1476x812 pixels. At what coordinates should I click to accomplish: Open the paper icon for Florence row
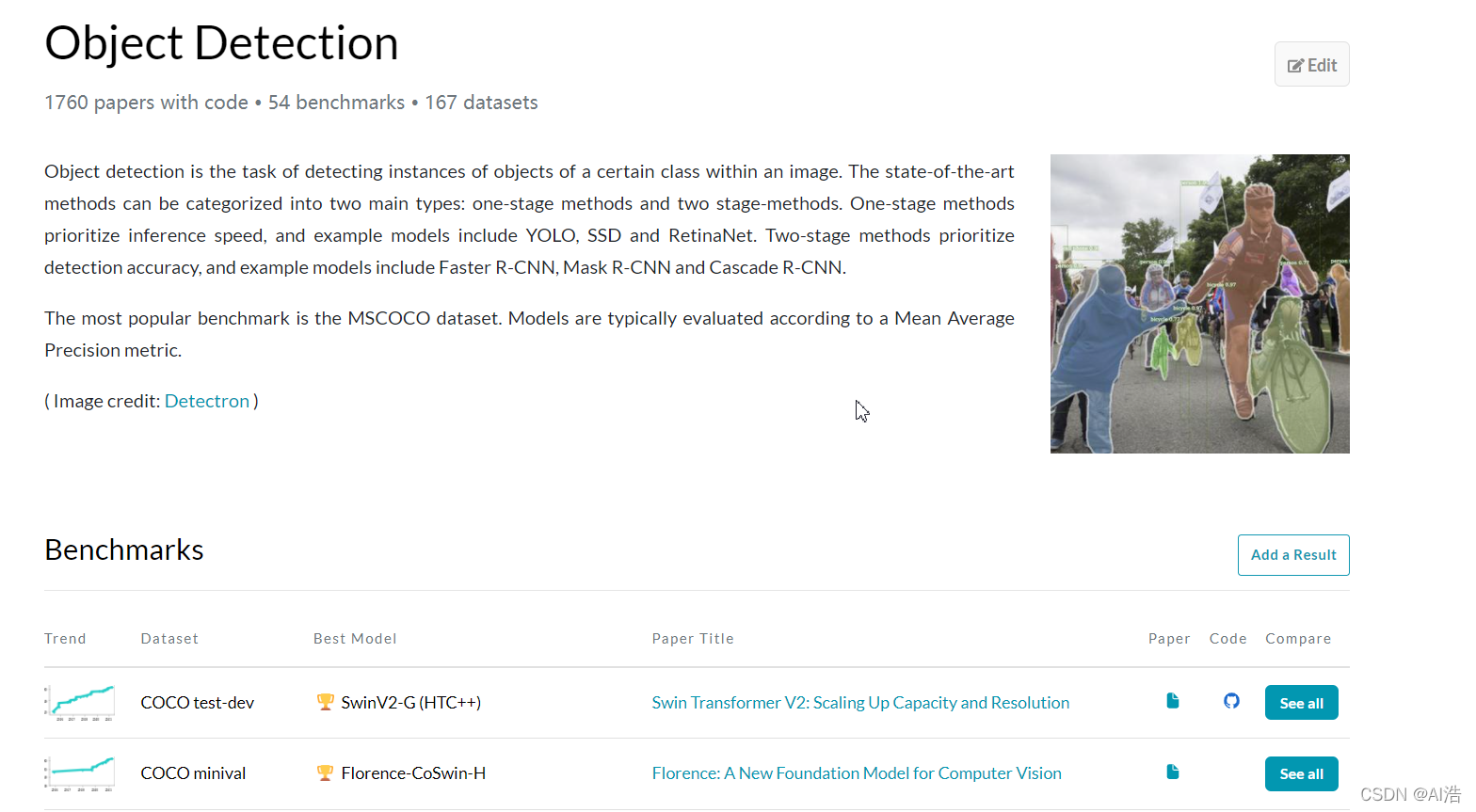(1173, 772)
